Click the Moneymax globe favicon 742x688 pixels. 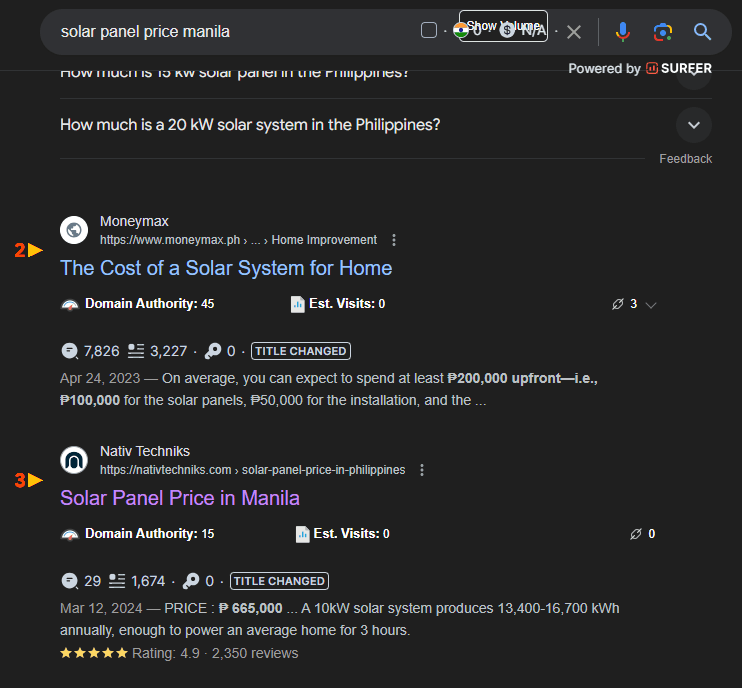point(74,230)
